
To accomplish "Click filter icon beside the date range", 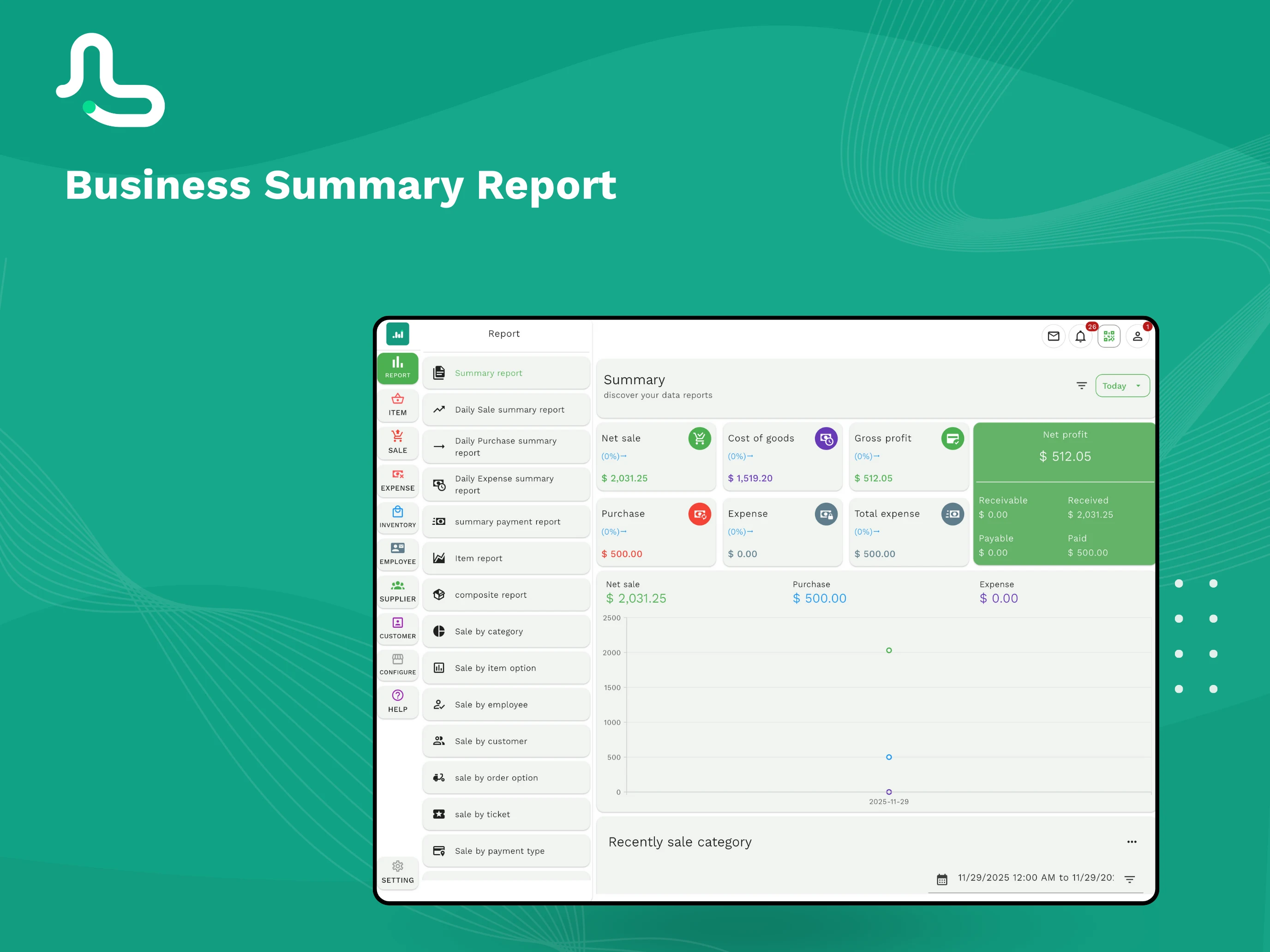I will pyautogui.click(x=1129, y=879).
